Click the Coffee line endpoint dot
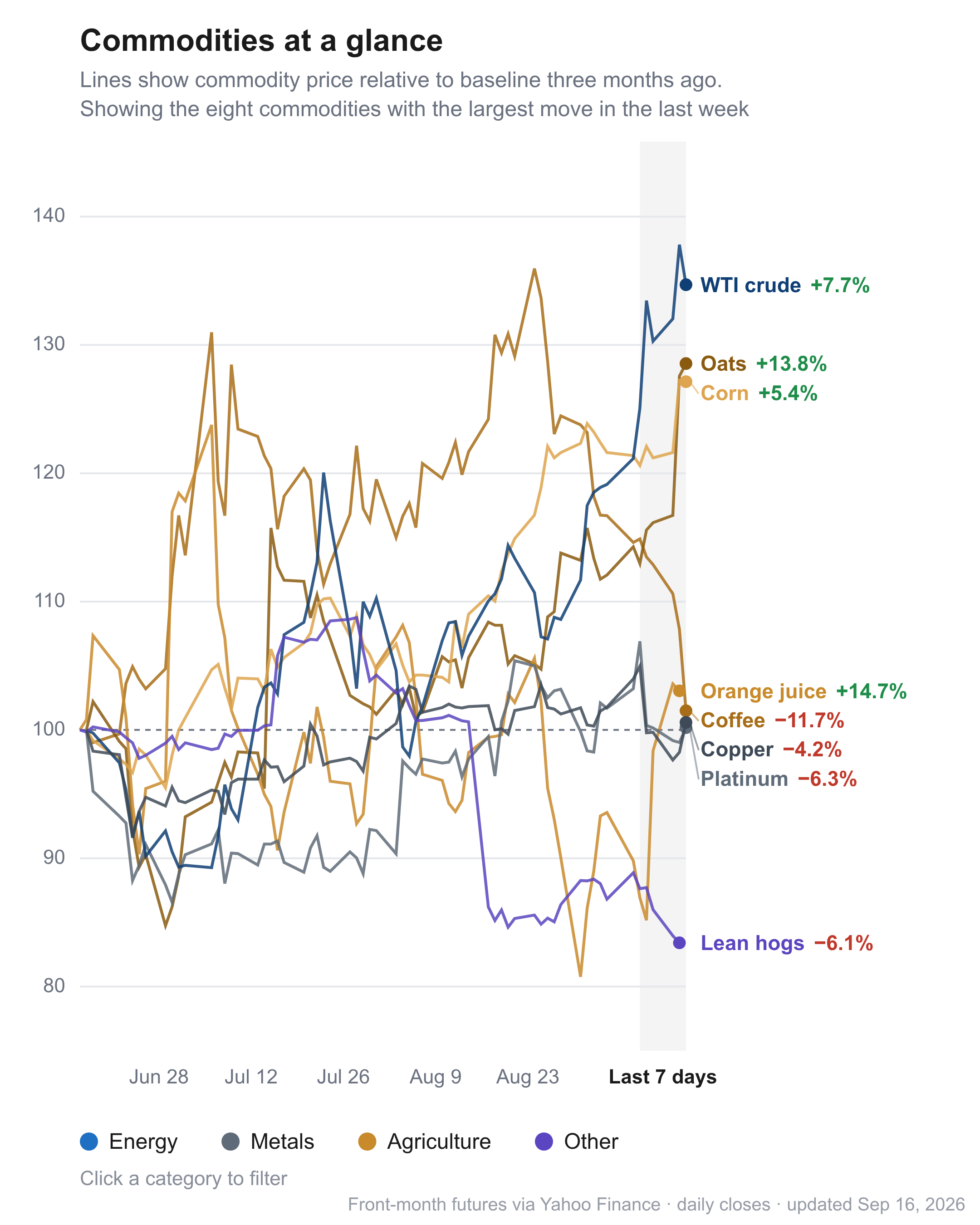 pyautogui.click(x=686, y=711)
